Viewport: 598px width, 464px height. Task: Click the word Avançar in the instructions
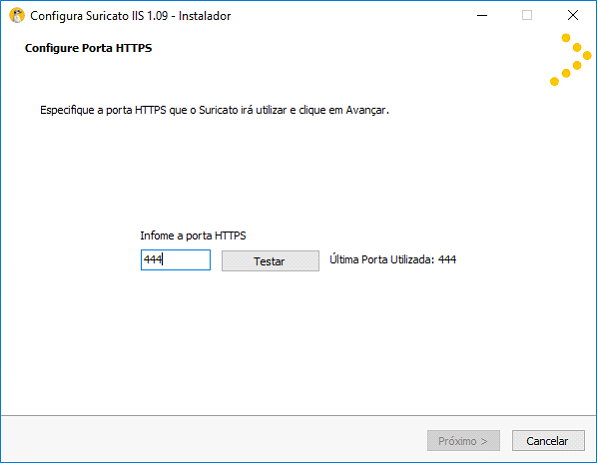[366, 110]
